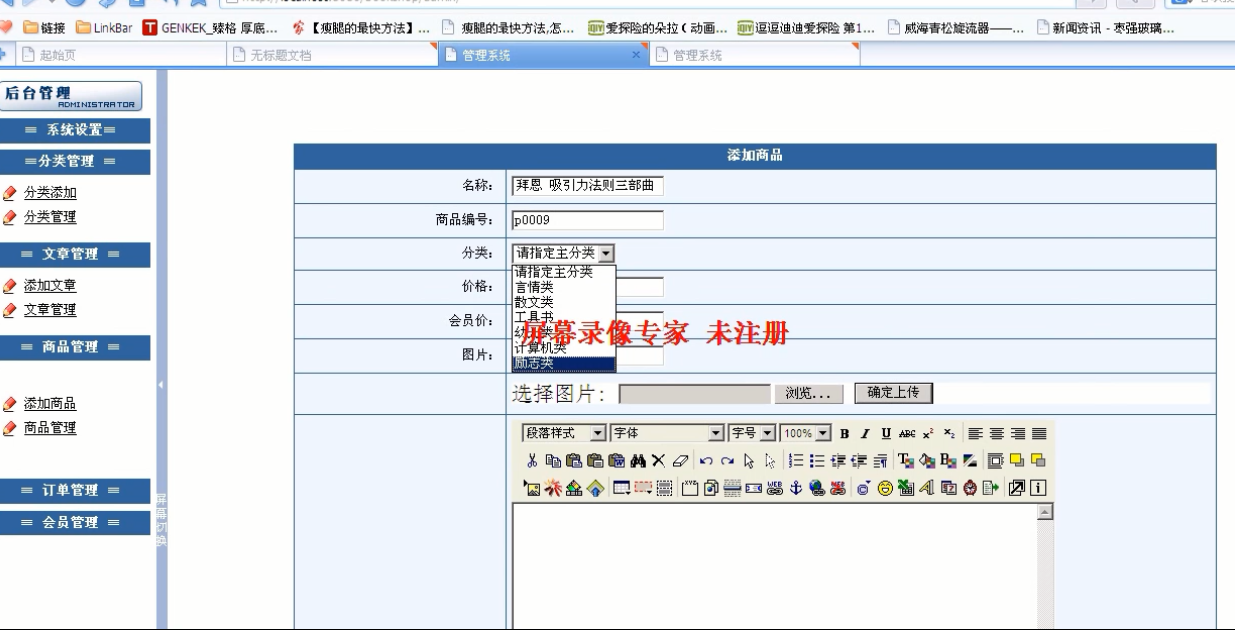Insert a bulleted list

coord(817,461)
